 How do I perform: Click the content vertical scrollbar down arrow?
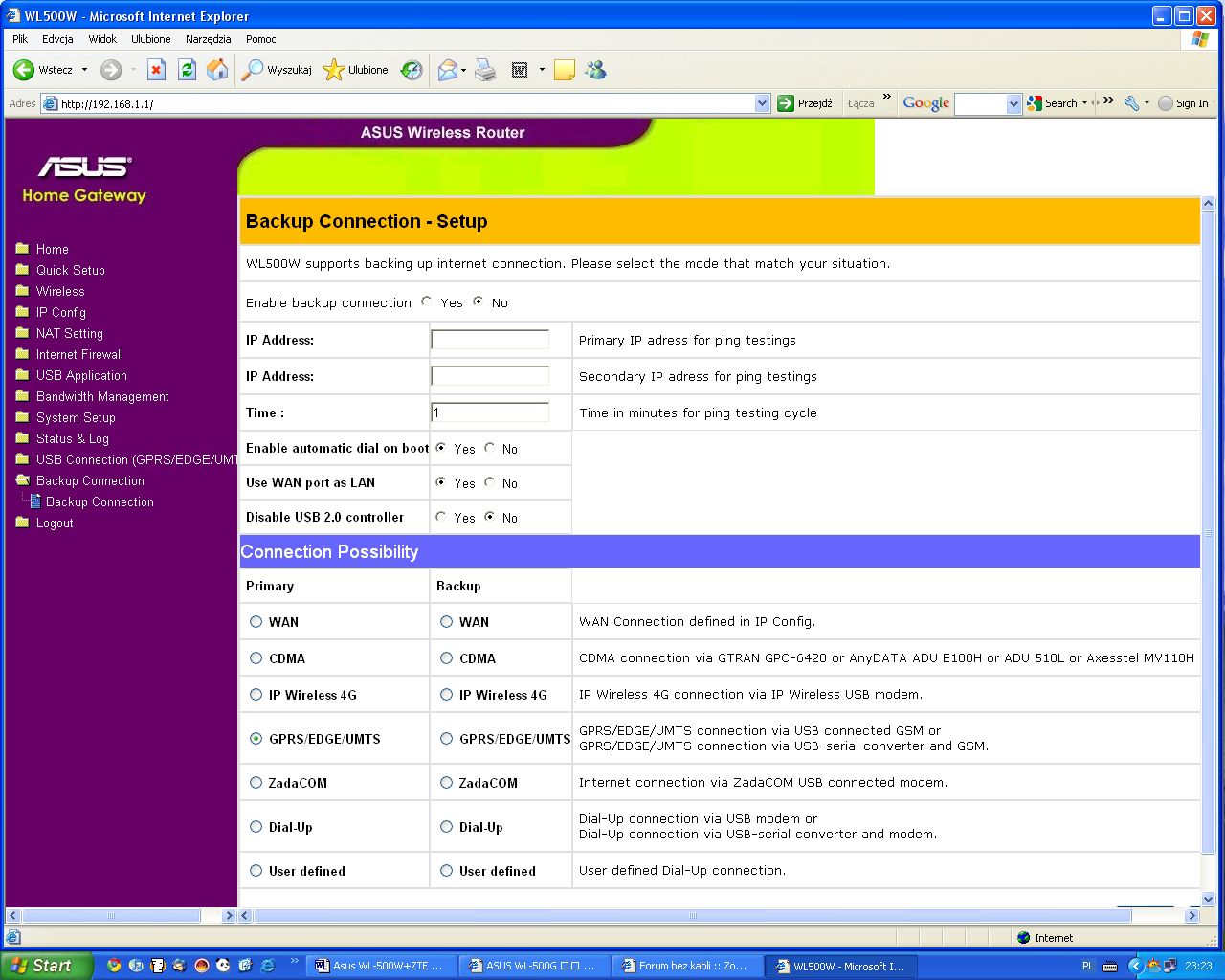click(1208, 899)
